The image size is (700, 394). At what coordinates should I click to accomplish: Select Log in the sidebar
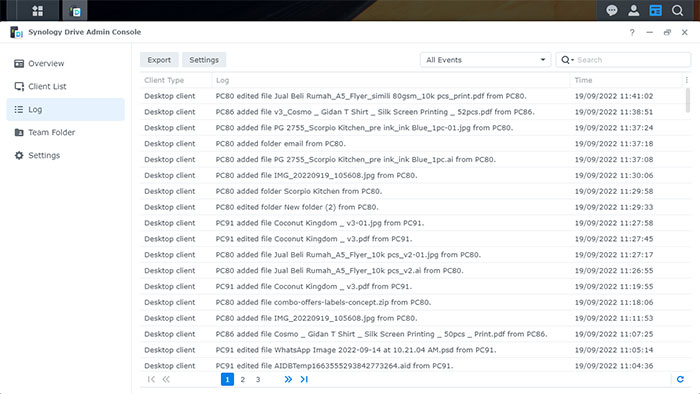66,109
